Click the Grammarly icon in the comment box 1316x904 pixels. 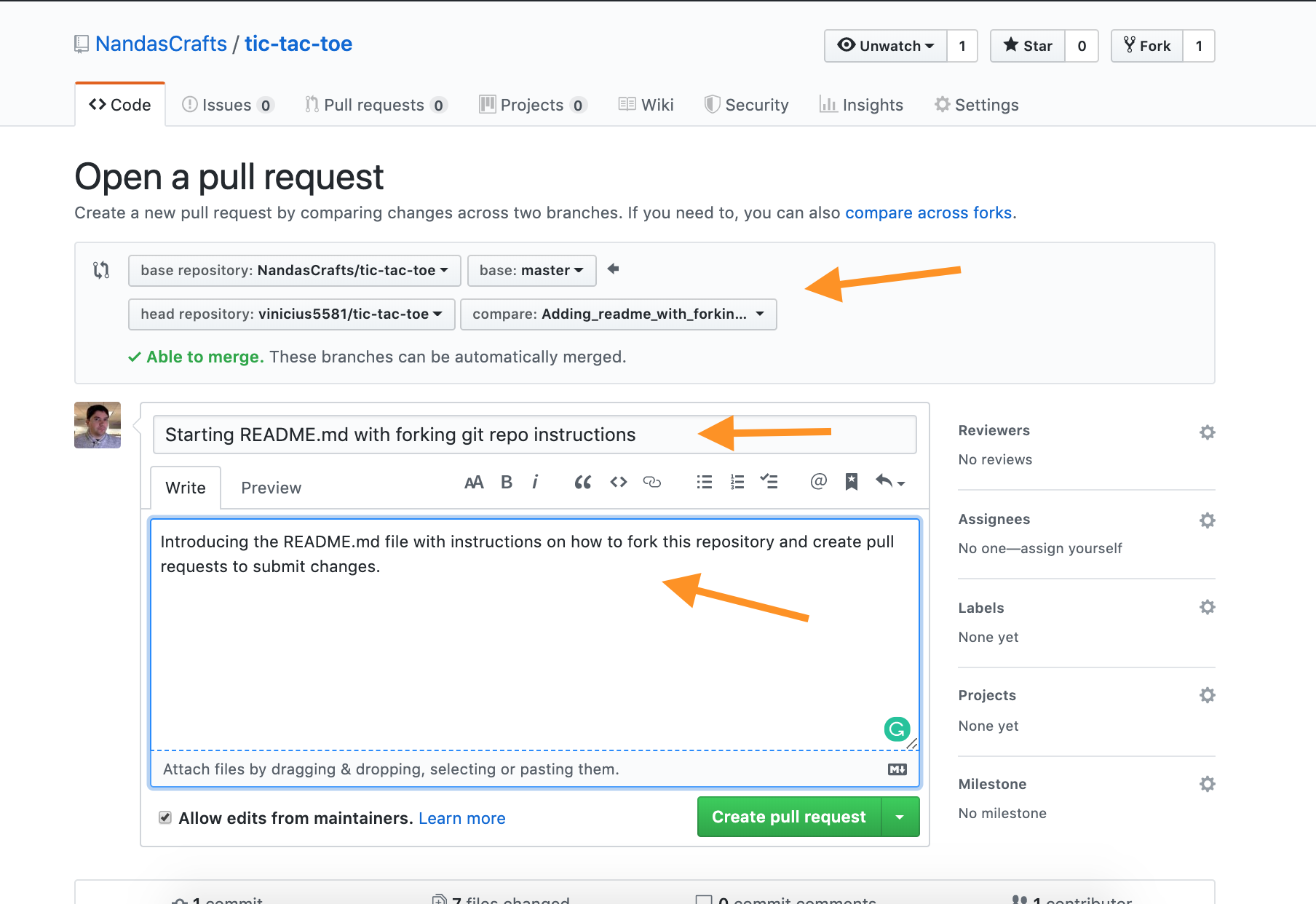(897, 729)
